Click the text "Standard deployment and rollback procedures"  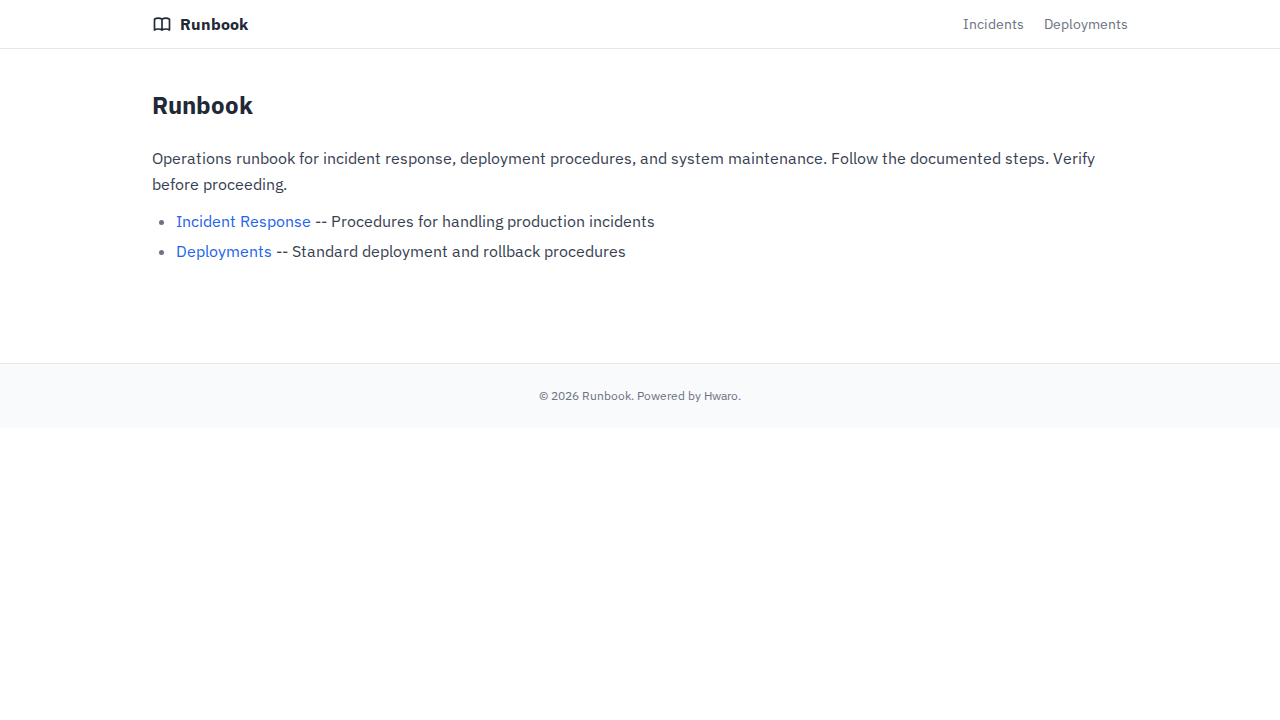click(x=458, y=252)
